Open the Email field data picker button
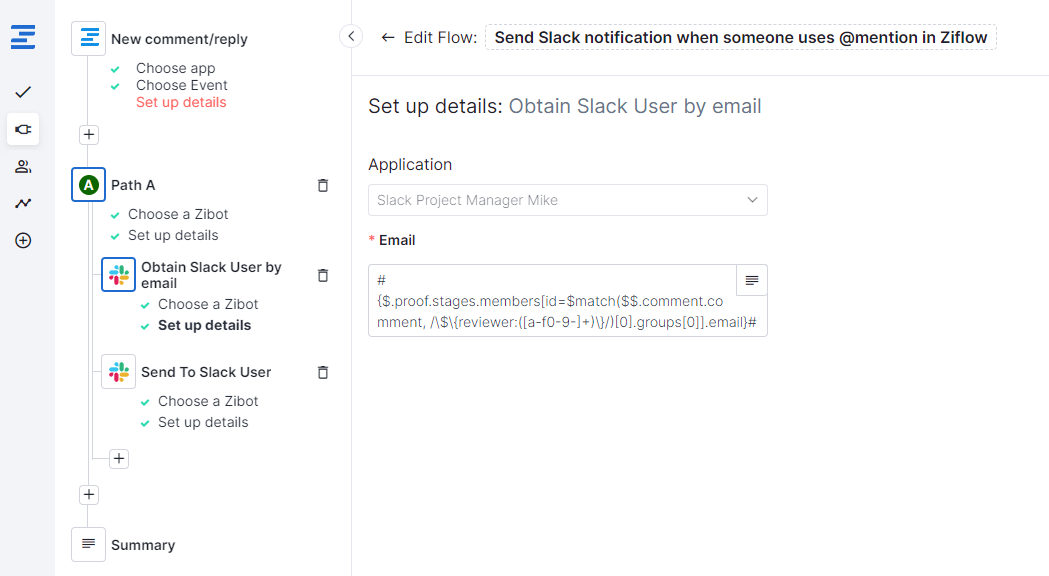 (751, 281)
